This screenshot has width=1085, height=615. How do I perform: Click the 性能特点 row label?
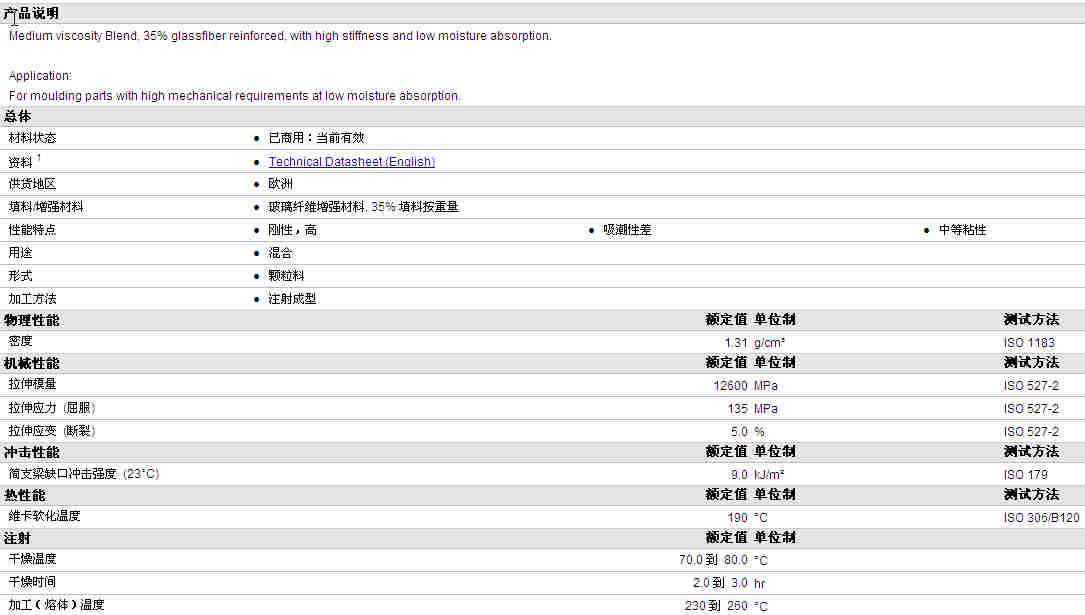[32, 230]
